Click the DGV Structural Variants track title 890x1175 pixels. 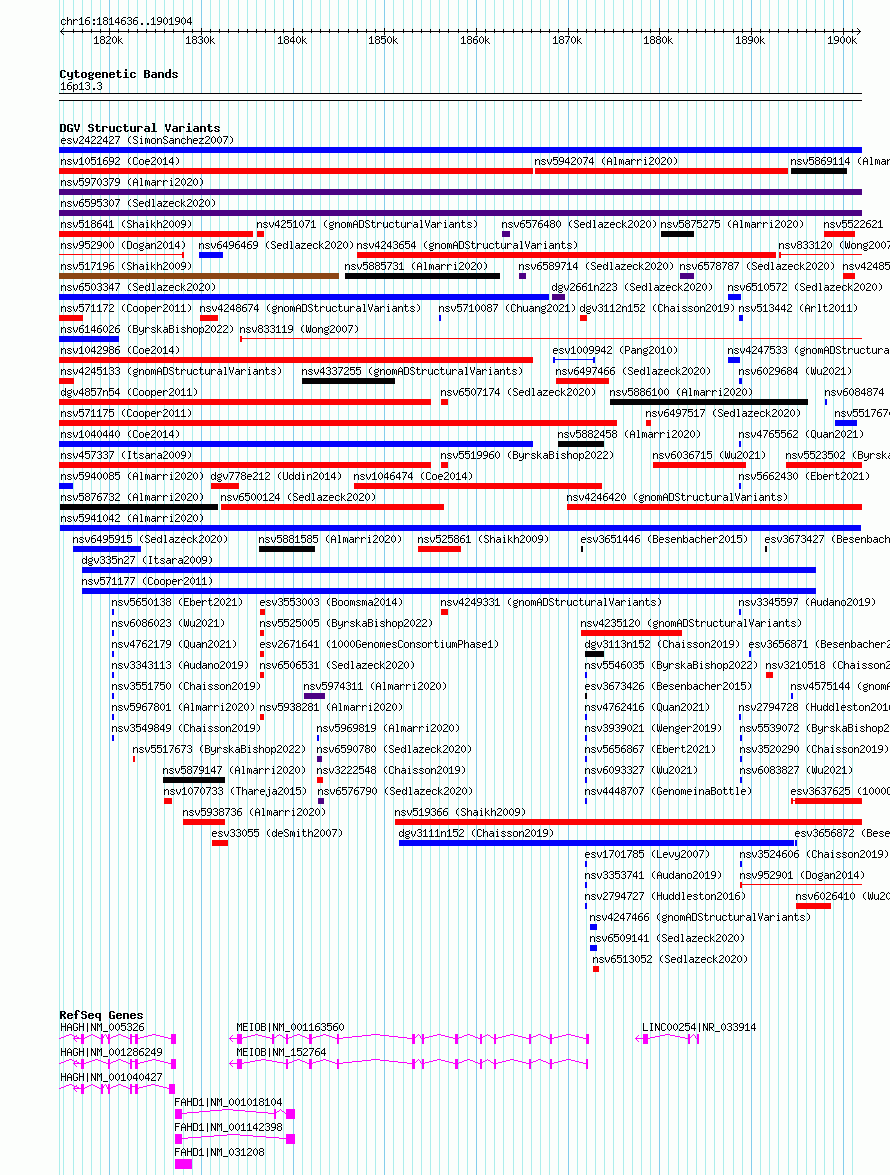coord(140,127)
